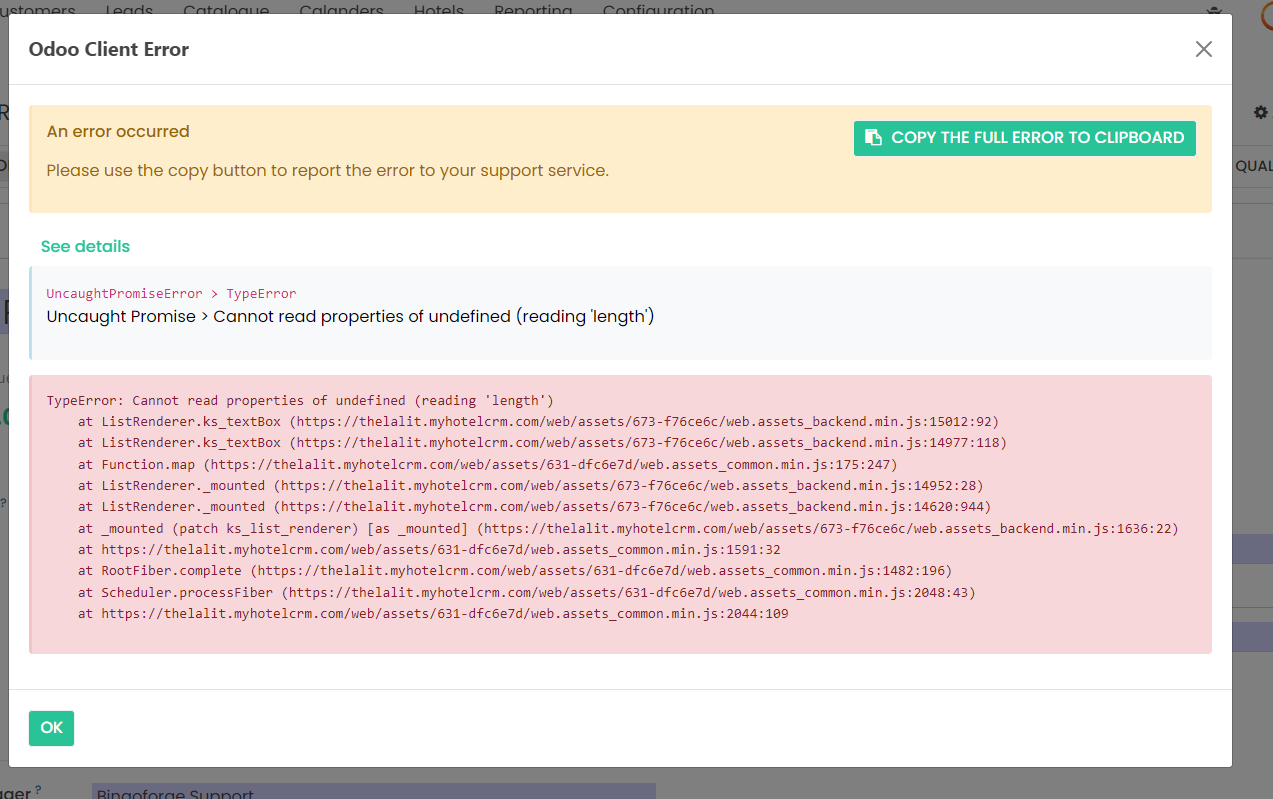The height and width of the screenshot is (799, 1273).
Task: Click the debug bug icon in navbar
Action: coord(1215,9)
